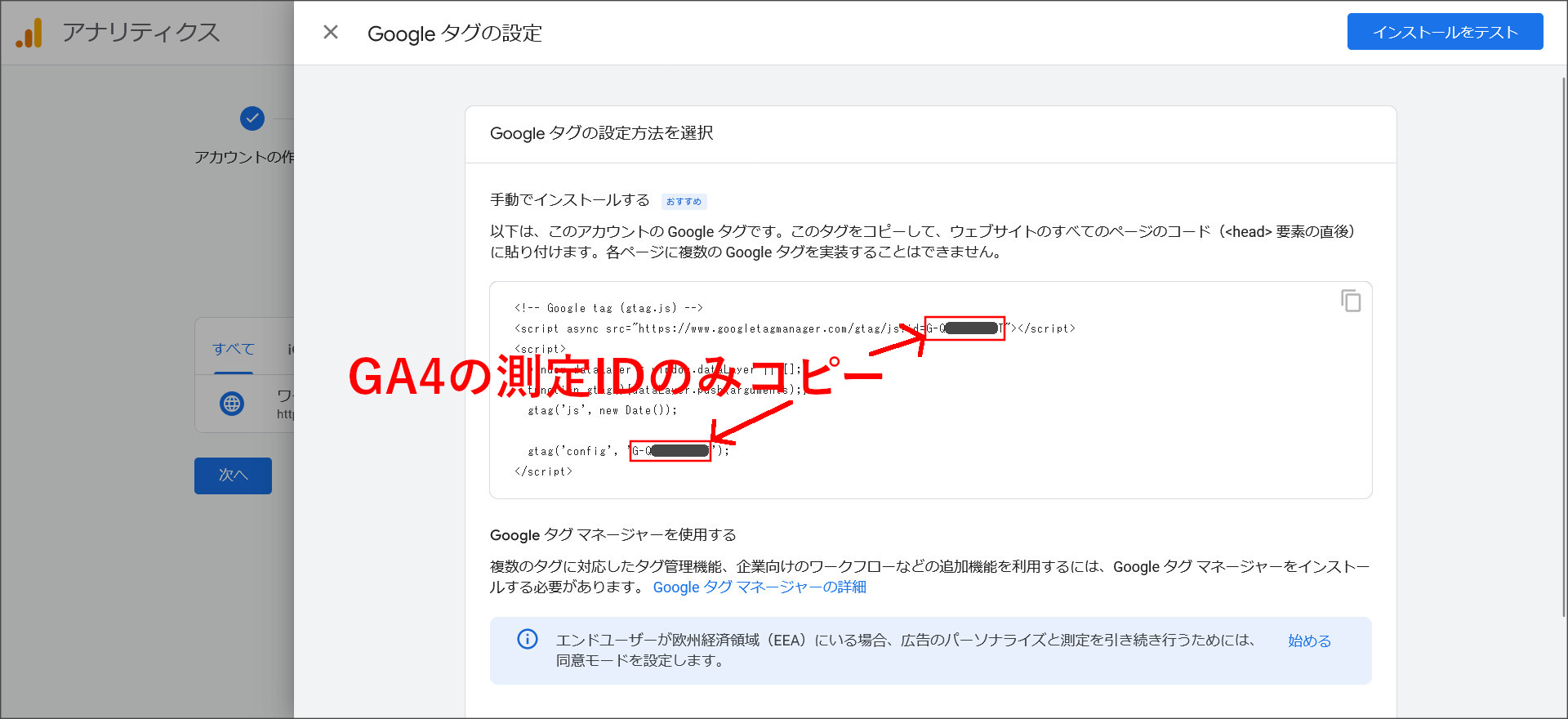Click the closing </script> code line
Screen dimensions: 1568x719
(543, 471)
